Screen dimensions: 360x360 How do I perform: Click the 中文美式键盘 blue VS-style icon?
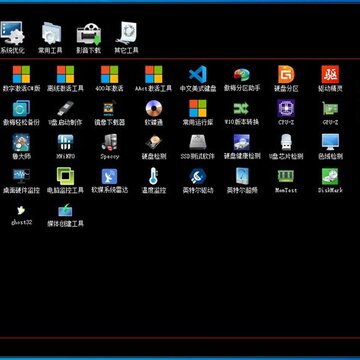[x=198, y=79]
